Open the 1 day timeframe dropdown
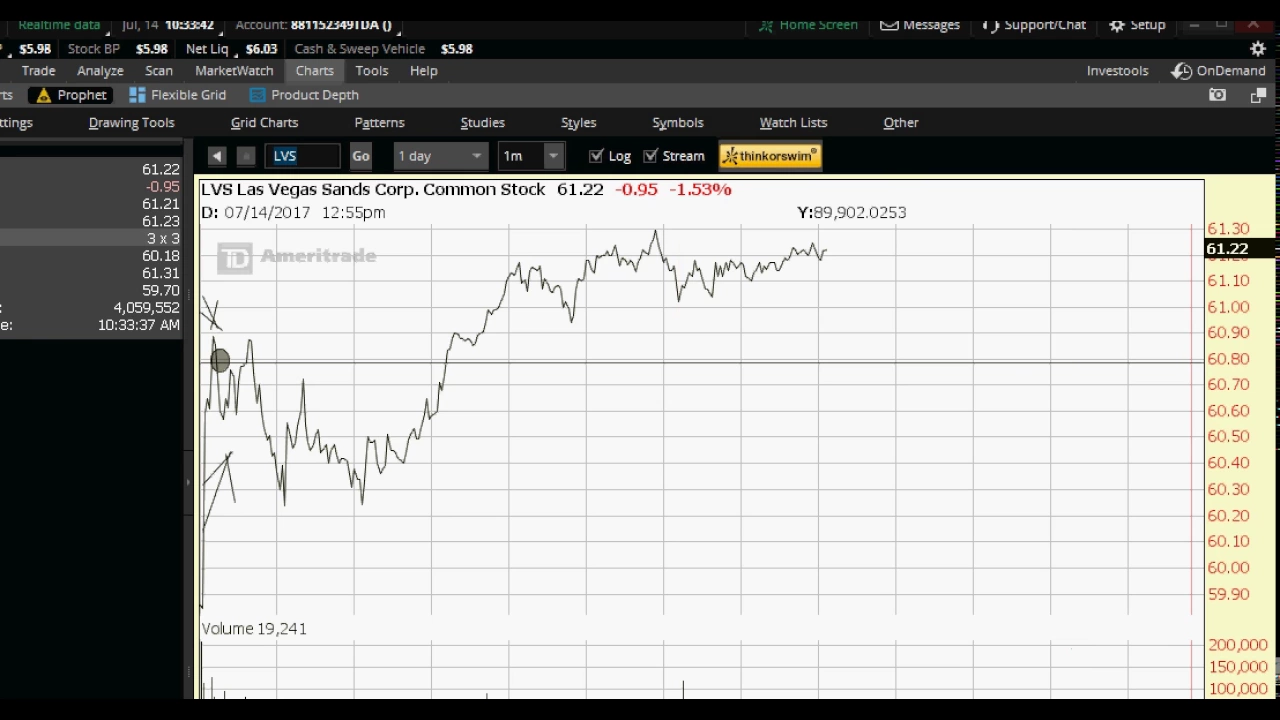The height and width of the screenshot is (720, 1280). click(440, 156)
